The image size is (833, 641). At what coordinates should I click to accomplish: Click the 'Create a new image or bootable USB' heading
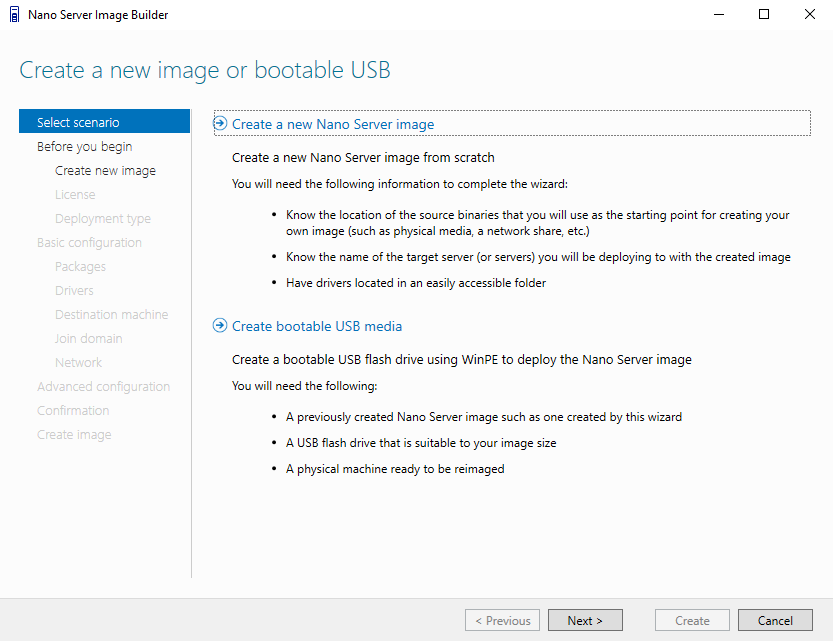click(x=205, y=70)
